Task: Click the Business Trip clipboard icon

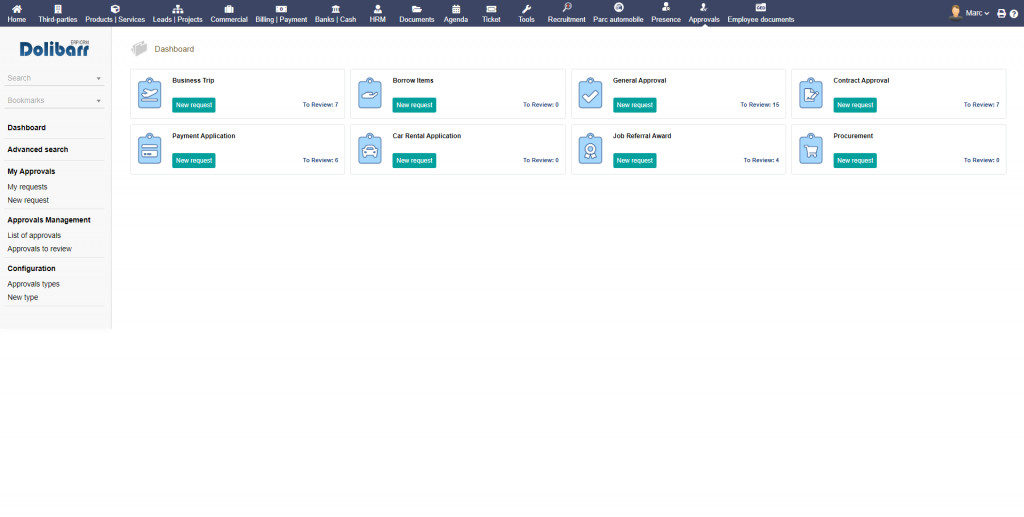Action: tap(150, 93)
